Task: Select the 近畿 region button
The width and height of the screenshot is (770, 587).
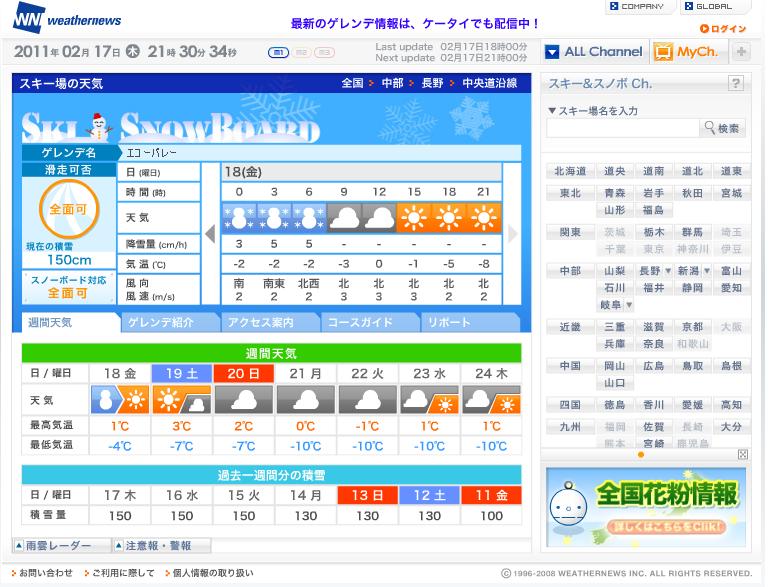Action: (x=570, y=327)
